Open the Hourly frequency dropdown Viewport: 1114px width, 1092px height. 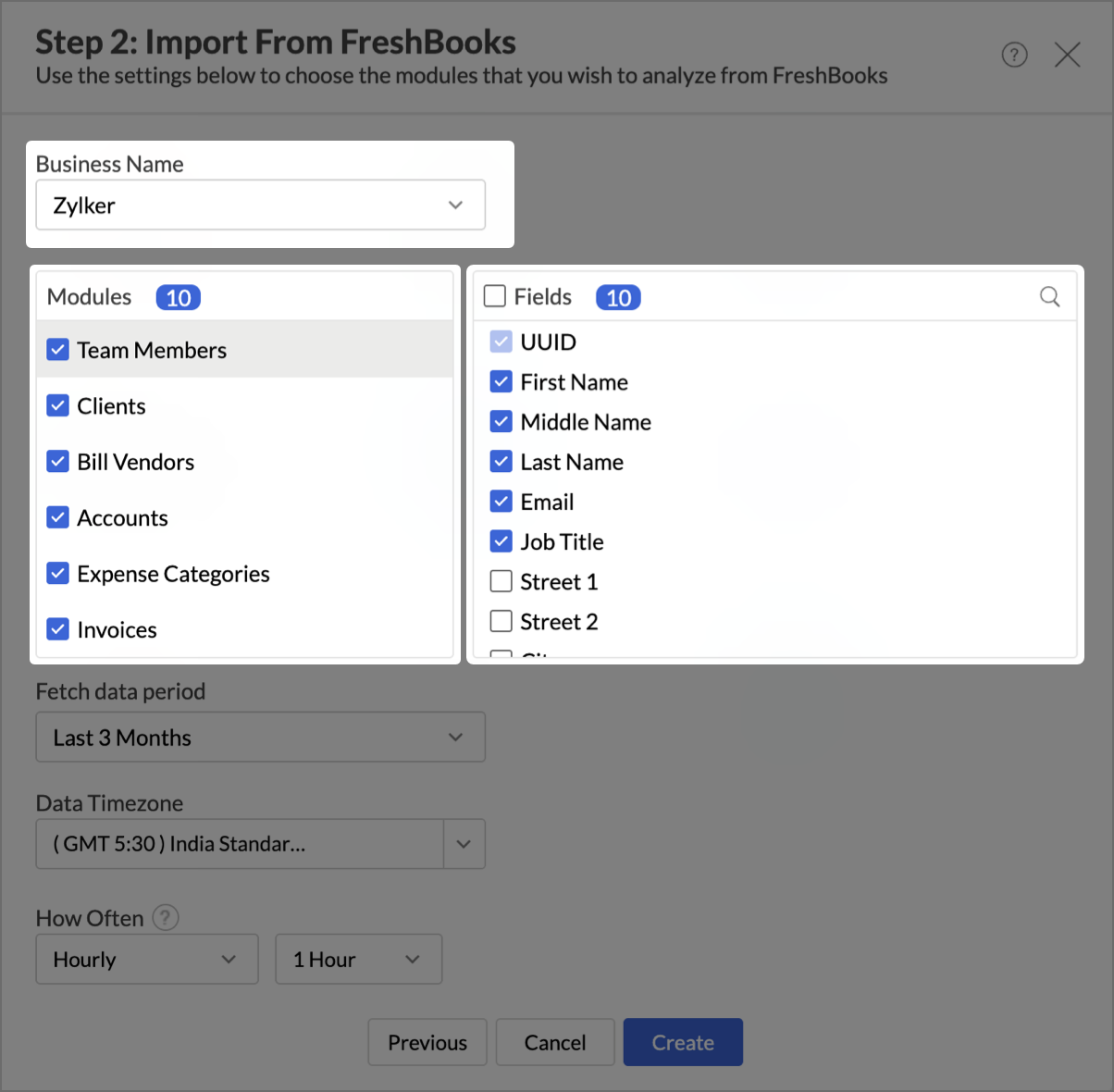pyautogui.click(x=146, y=960)
